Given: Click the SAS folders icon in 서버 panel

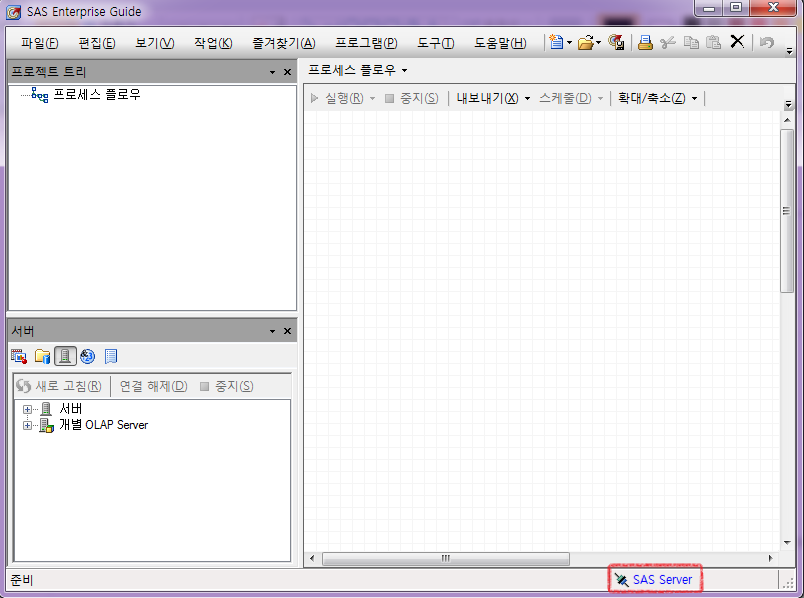Looking at the screenshot, I should (43, 356).
